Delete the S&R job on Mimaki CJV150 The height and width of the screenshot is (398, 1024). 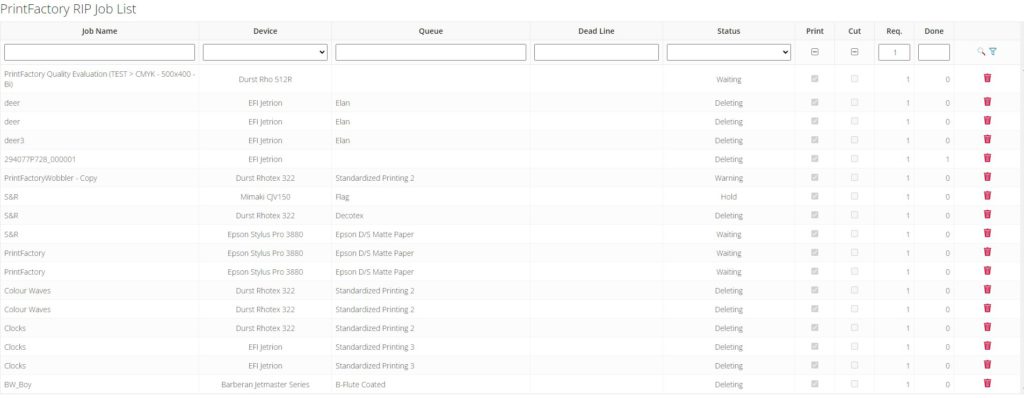(987, 195)
